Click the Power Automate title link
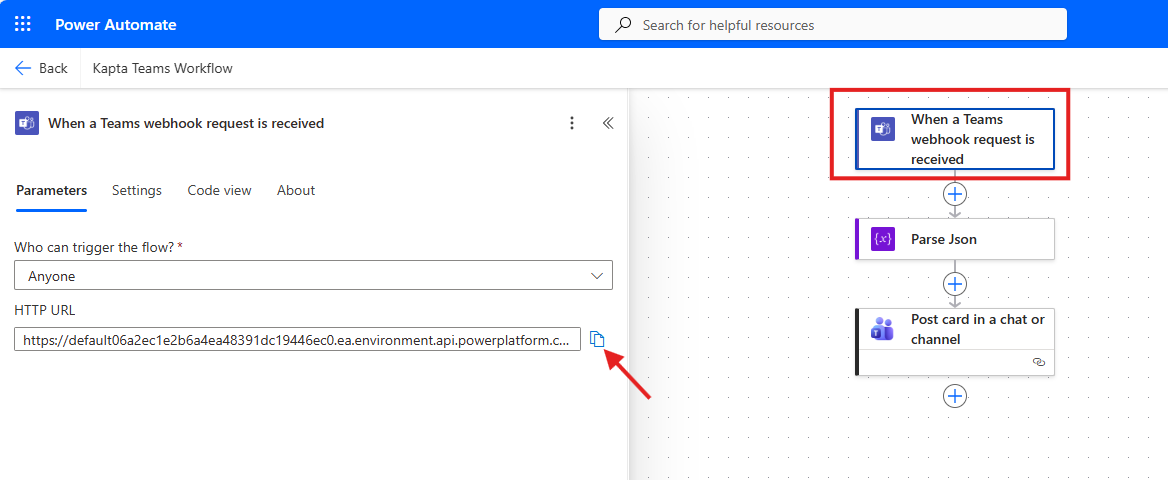This screenshot has width=1168, height=480. pyautogui.click(x=116, y=24)
